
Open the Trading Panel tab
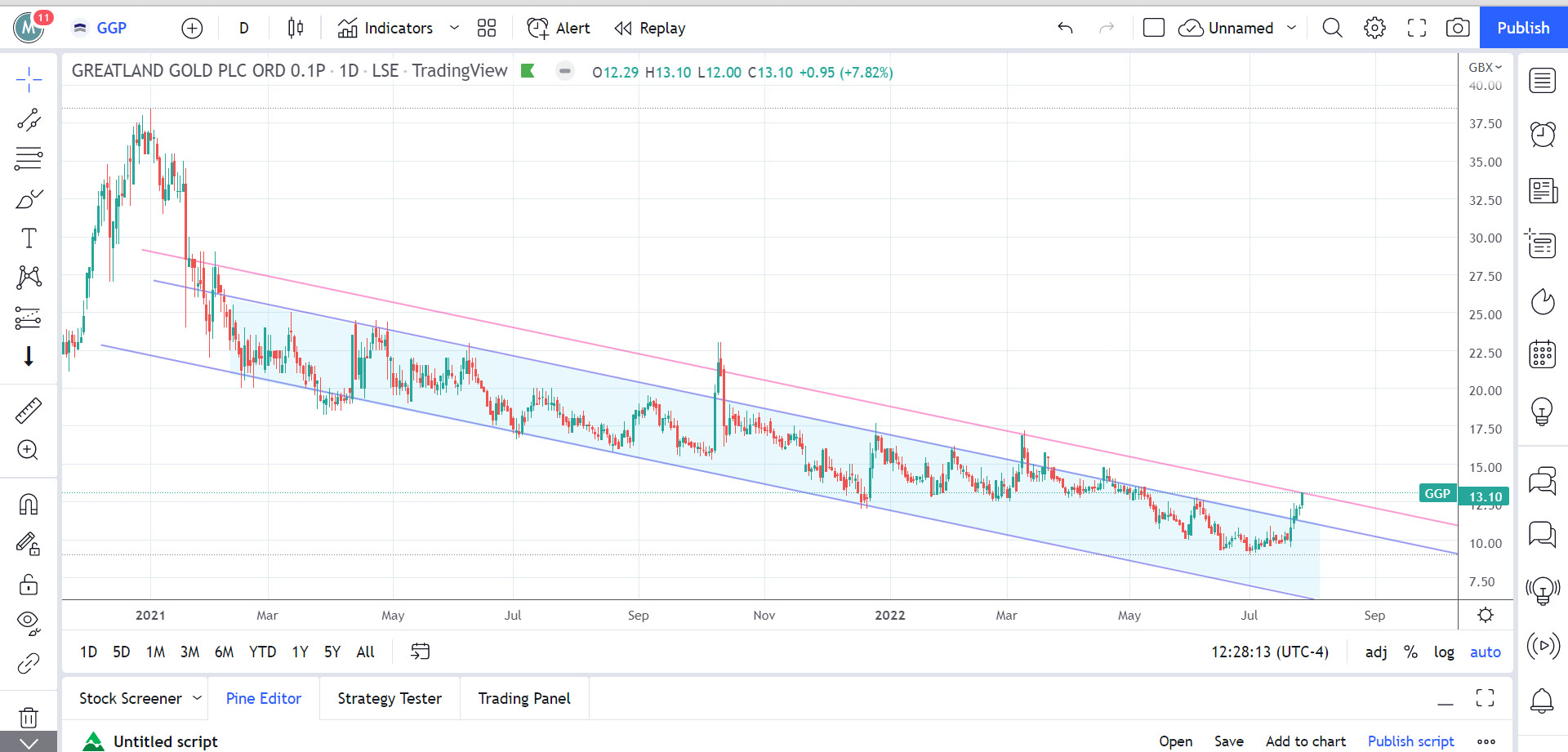524,698
